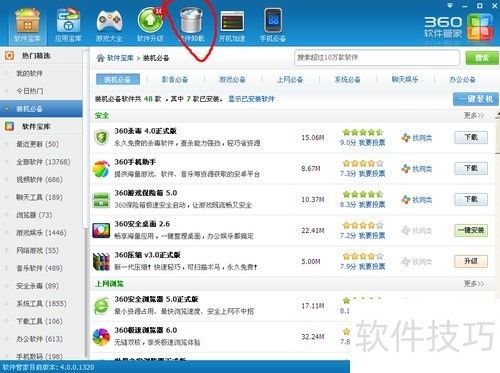Open 软件卸载 trash can icon

[191, 25]
